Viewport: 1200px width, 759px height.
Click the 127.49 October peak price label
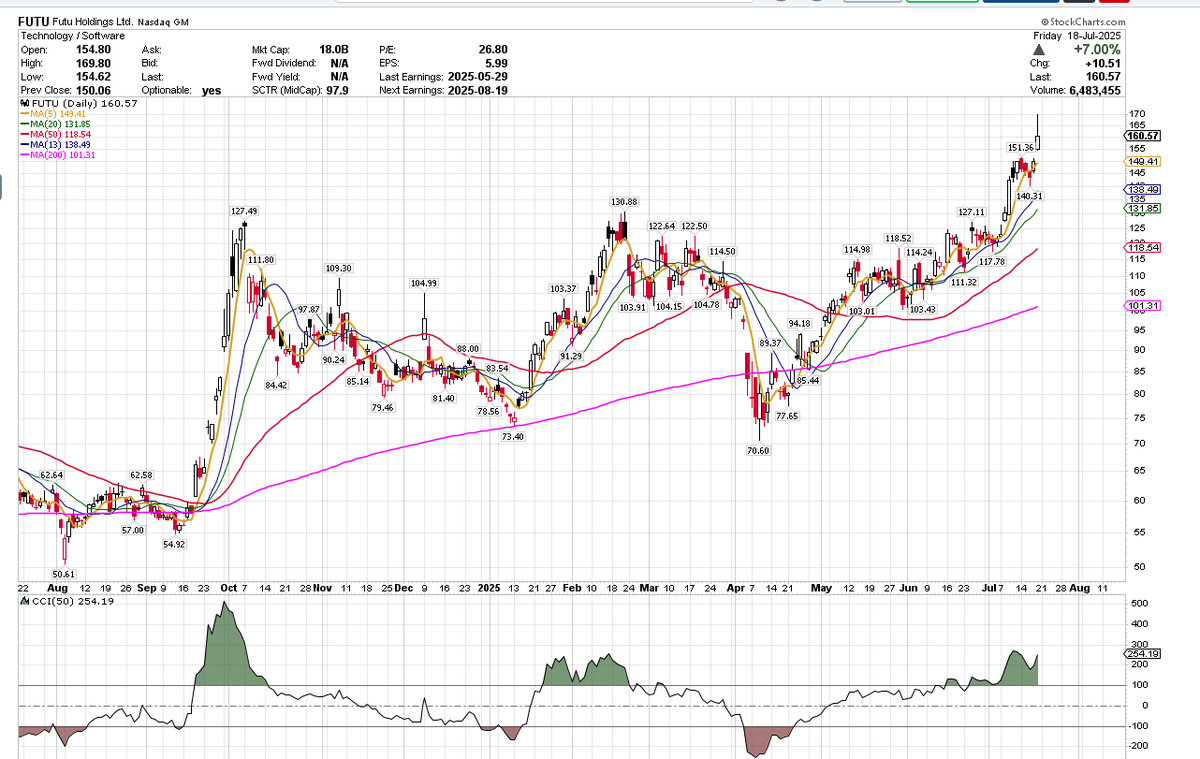(243, 211)
